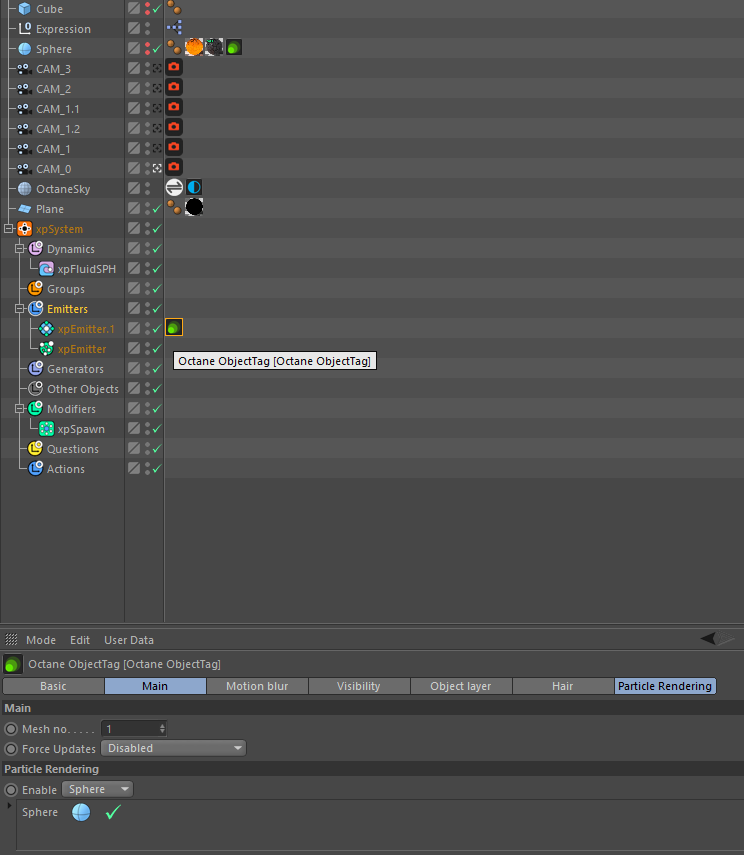Select the Generators tree item
The height and width of the screenshot is (855, 744).
point(75,369)
